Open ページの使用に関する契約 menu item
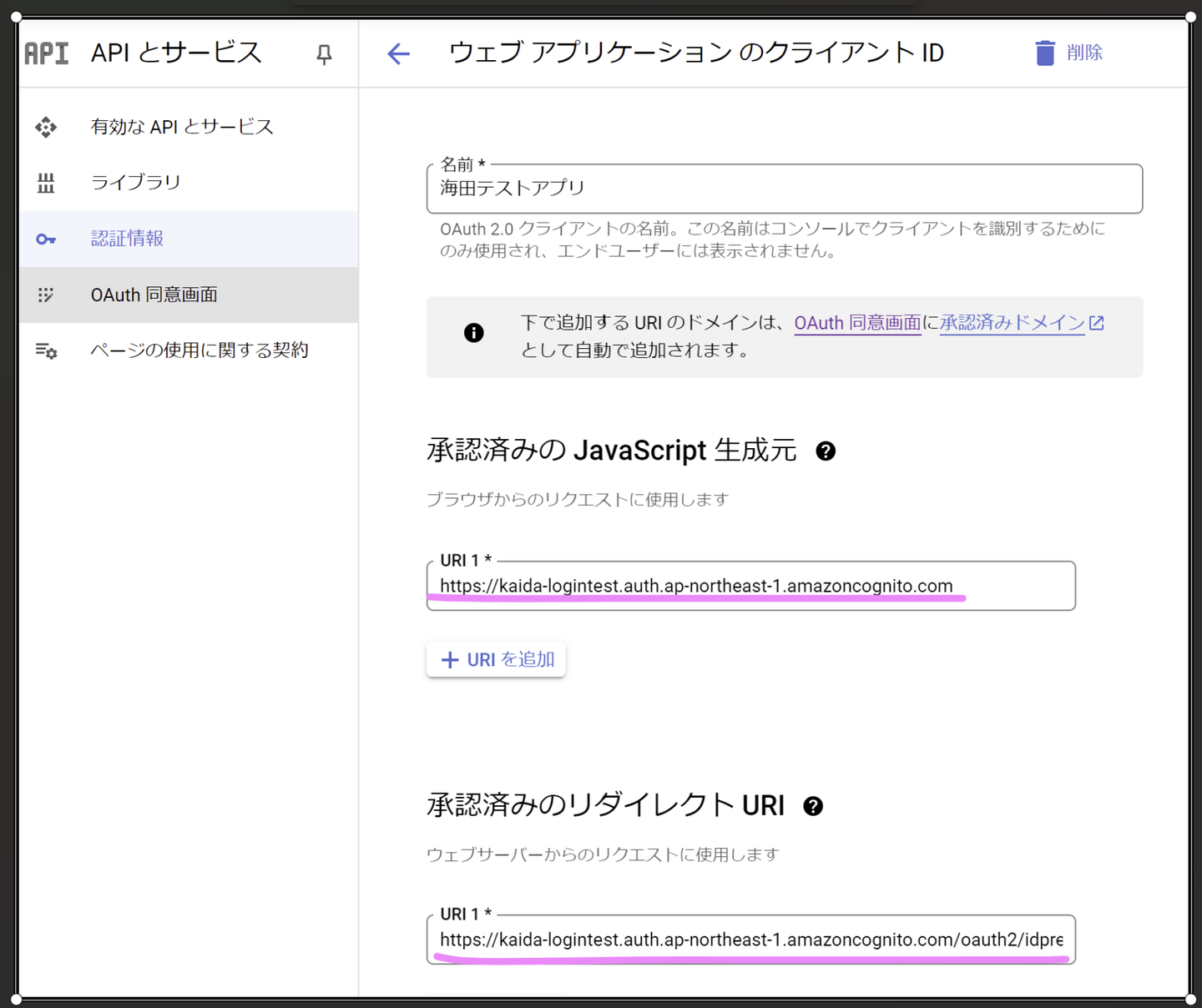 click(199, 350)
